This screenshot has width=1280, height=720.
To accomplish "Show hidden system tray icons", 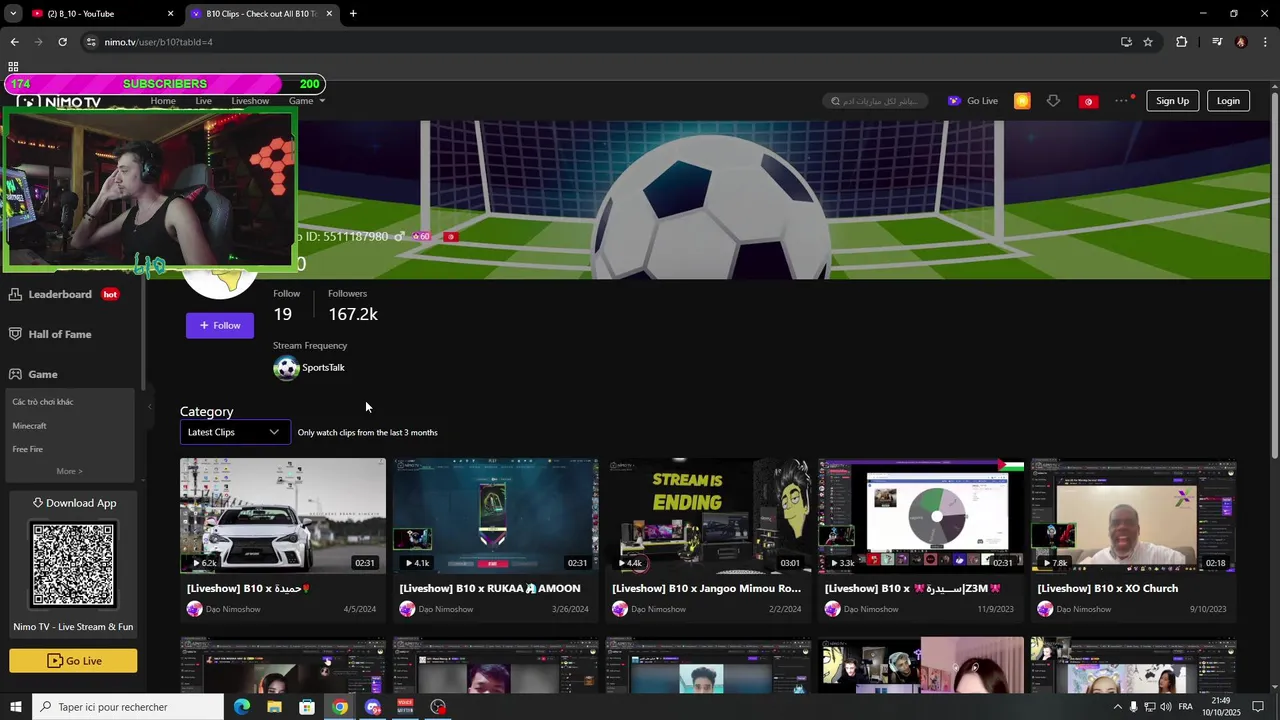I will pos(1117,707).
